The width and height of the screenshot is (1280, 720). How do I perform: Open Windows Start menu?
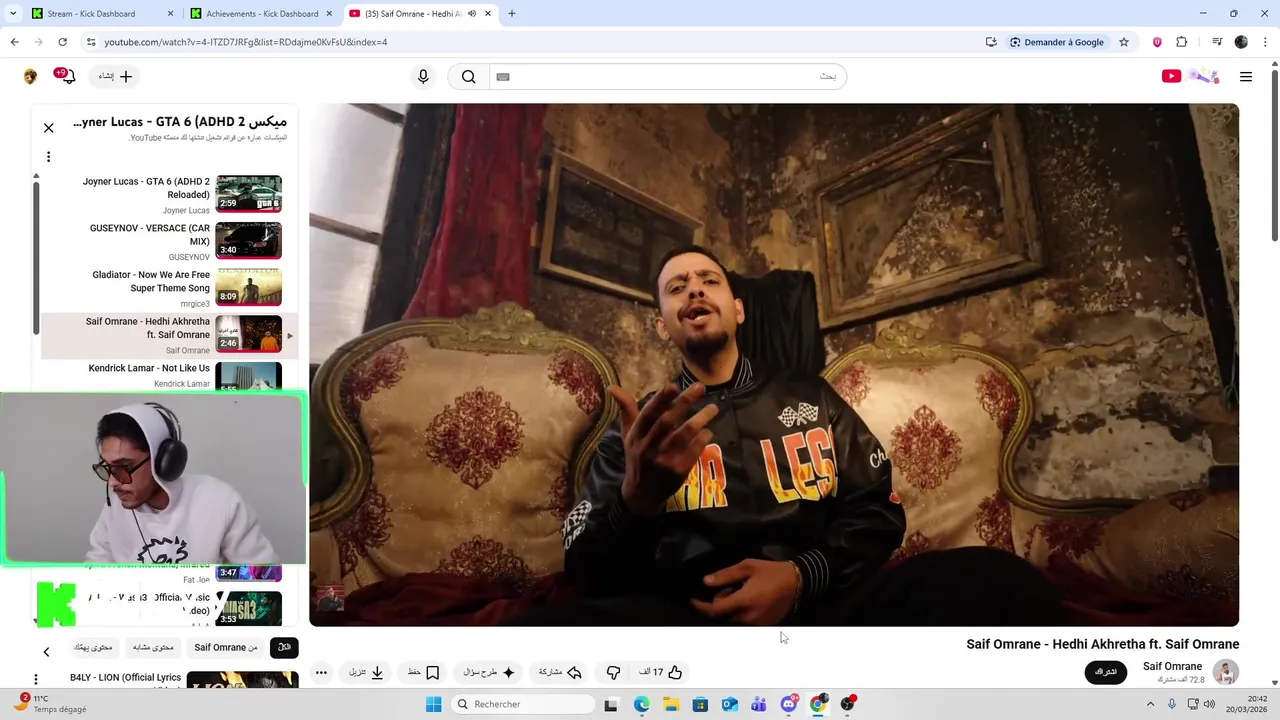coord(433,704)
